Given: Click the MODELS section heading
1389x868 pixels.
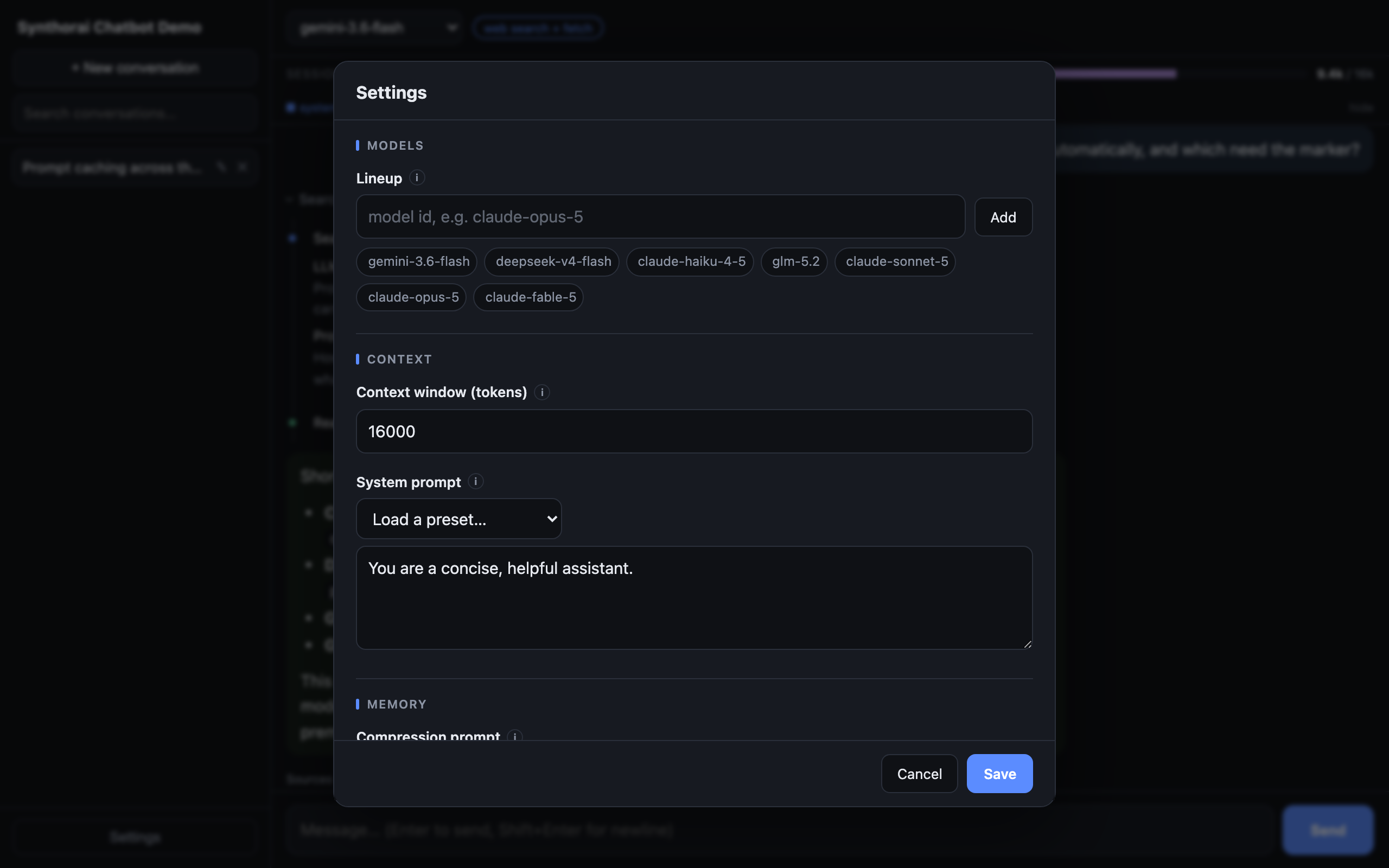Looking at the screenshot, I should (395, 146).
